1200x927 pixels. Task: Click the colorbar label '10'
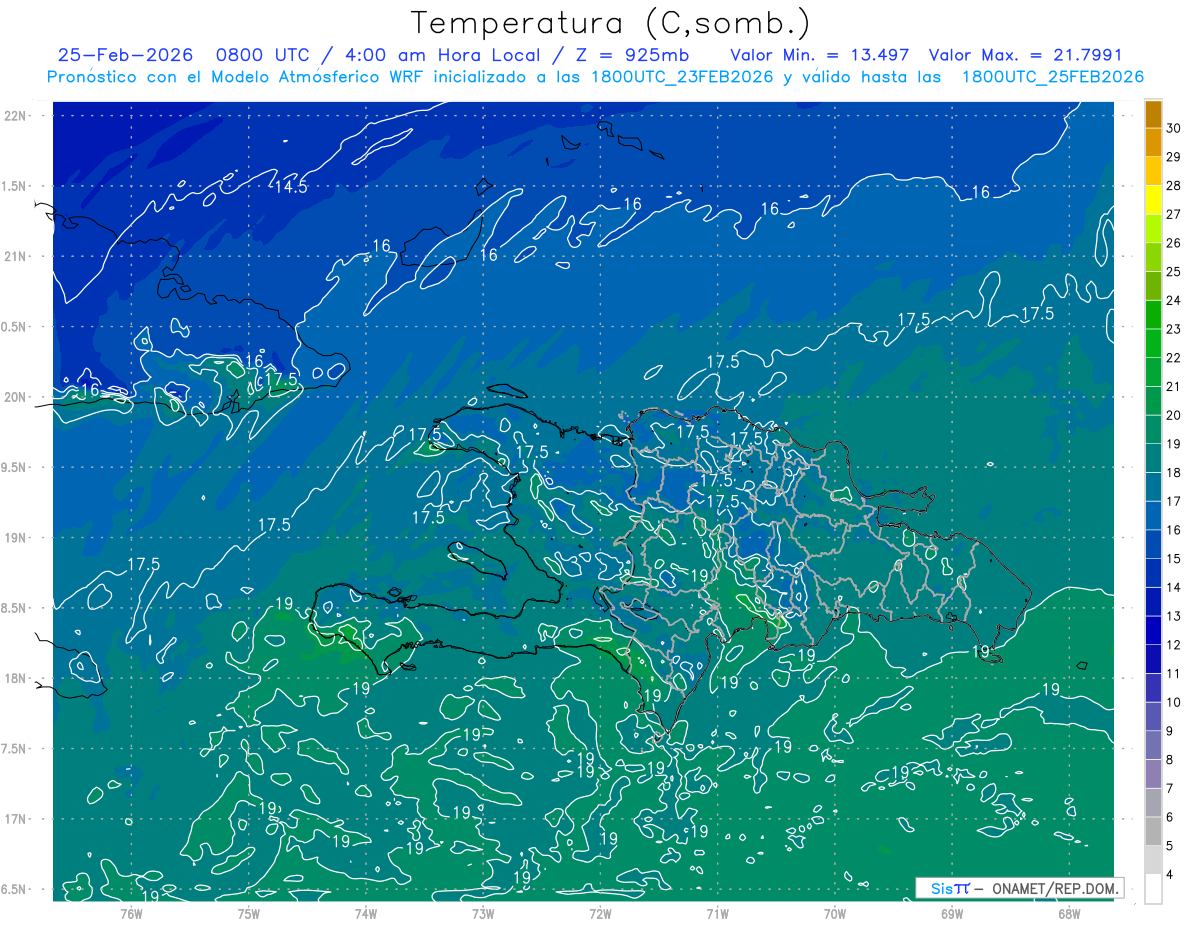tap(1174, 703)
